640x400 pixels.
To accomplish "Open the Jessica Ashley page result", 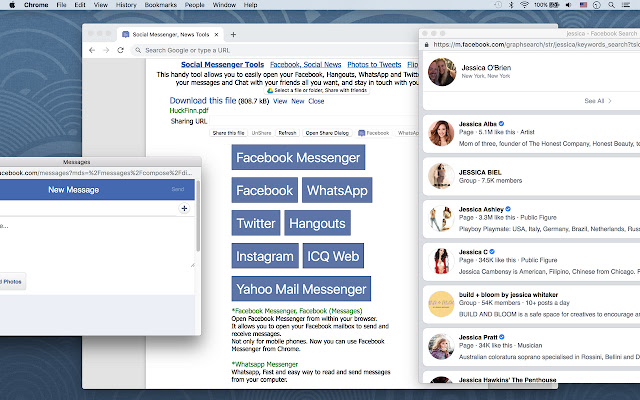I will [x=531, y=219].
